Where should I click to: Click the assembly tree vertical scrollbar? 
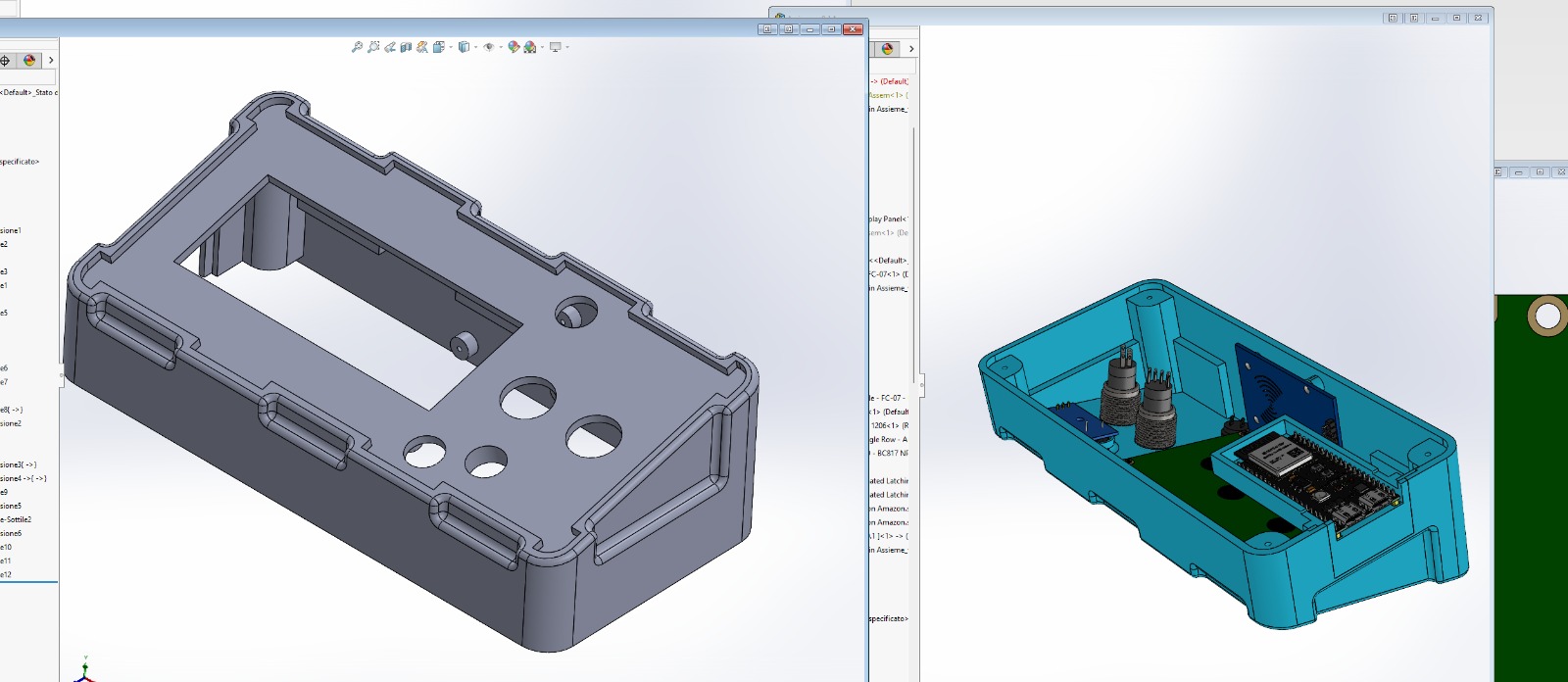(x=914, y=245)
